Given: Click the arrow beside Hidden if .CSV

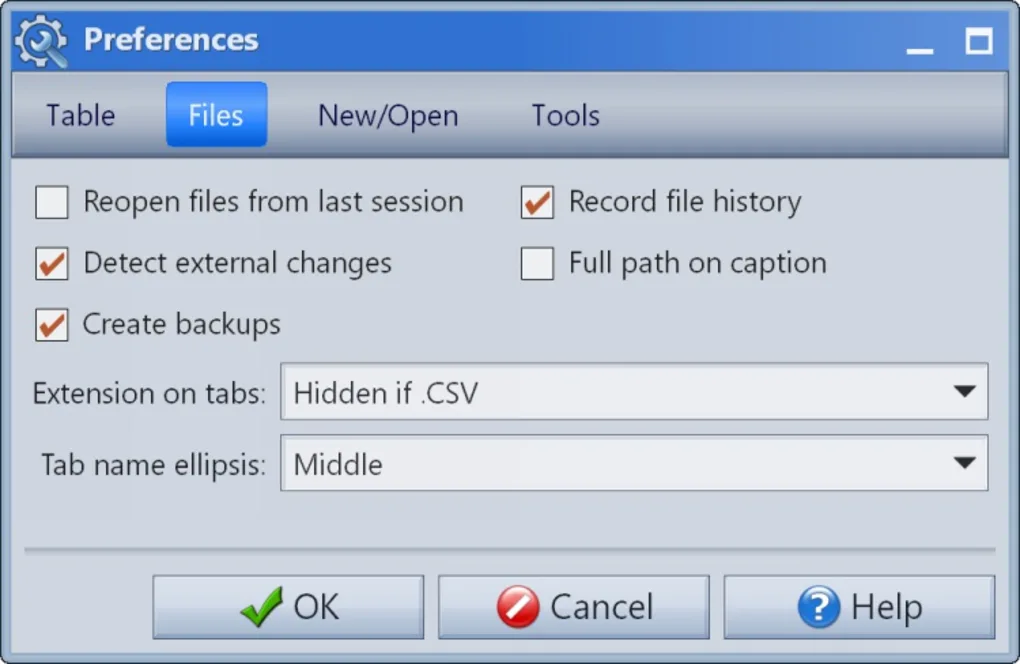Looking at the screenshot, I should coord(964,392).
